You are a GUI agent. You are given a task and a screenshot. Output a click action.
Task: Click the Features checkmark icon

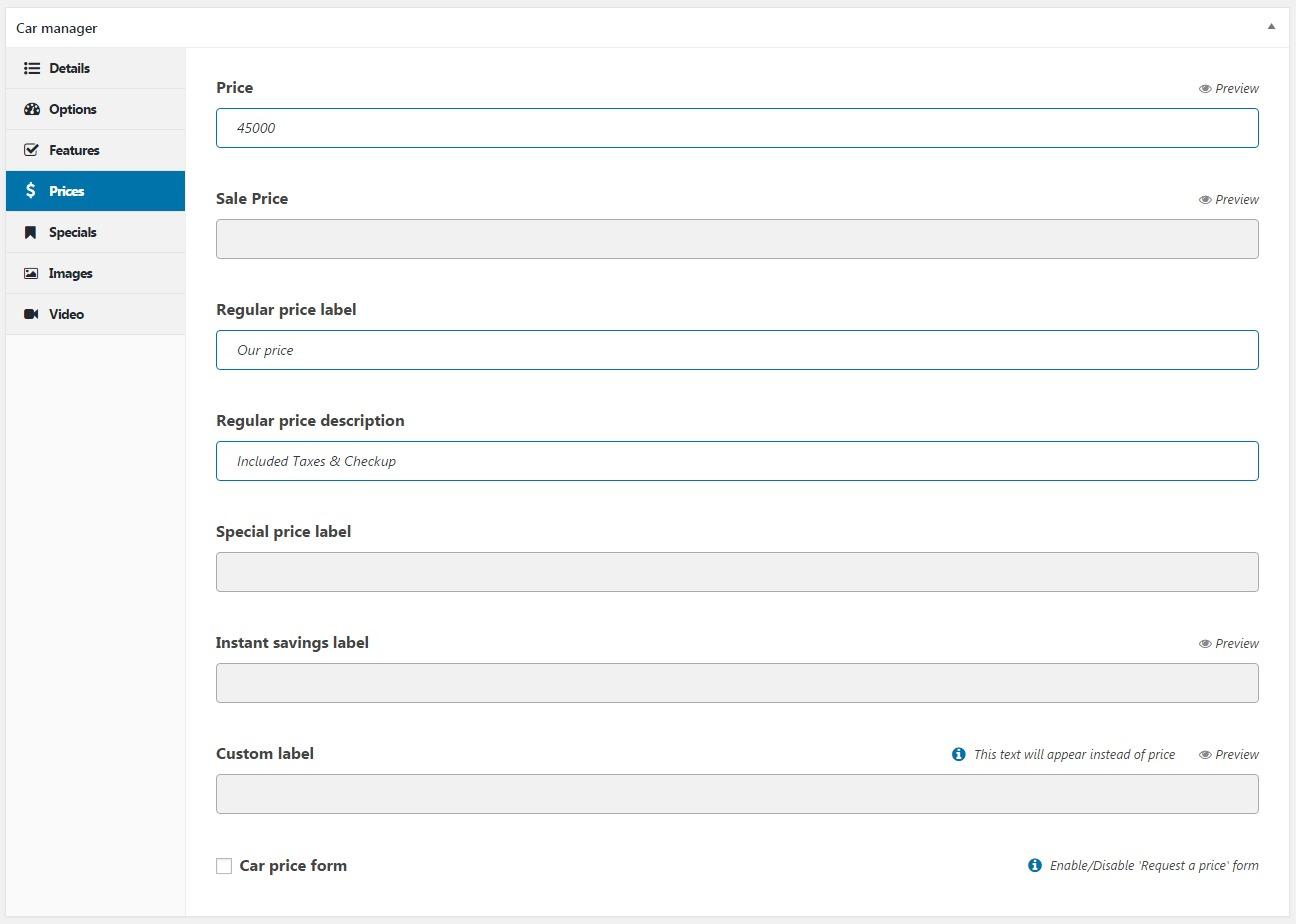pyautogui.click(x=32, y=151)
